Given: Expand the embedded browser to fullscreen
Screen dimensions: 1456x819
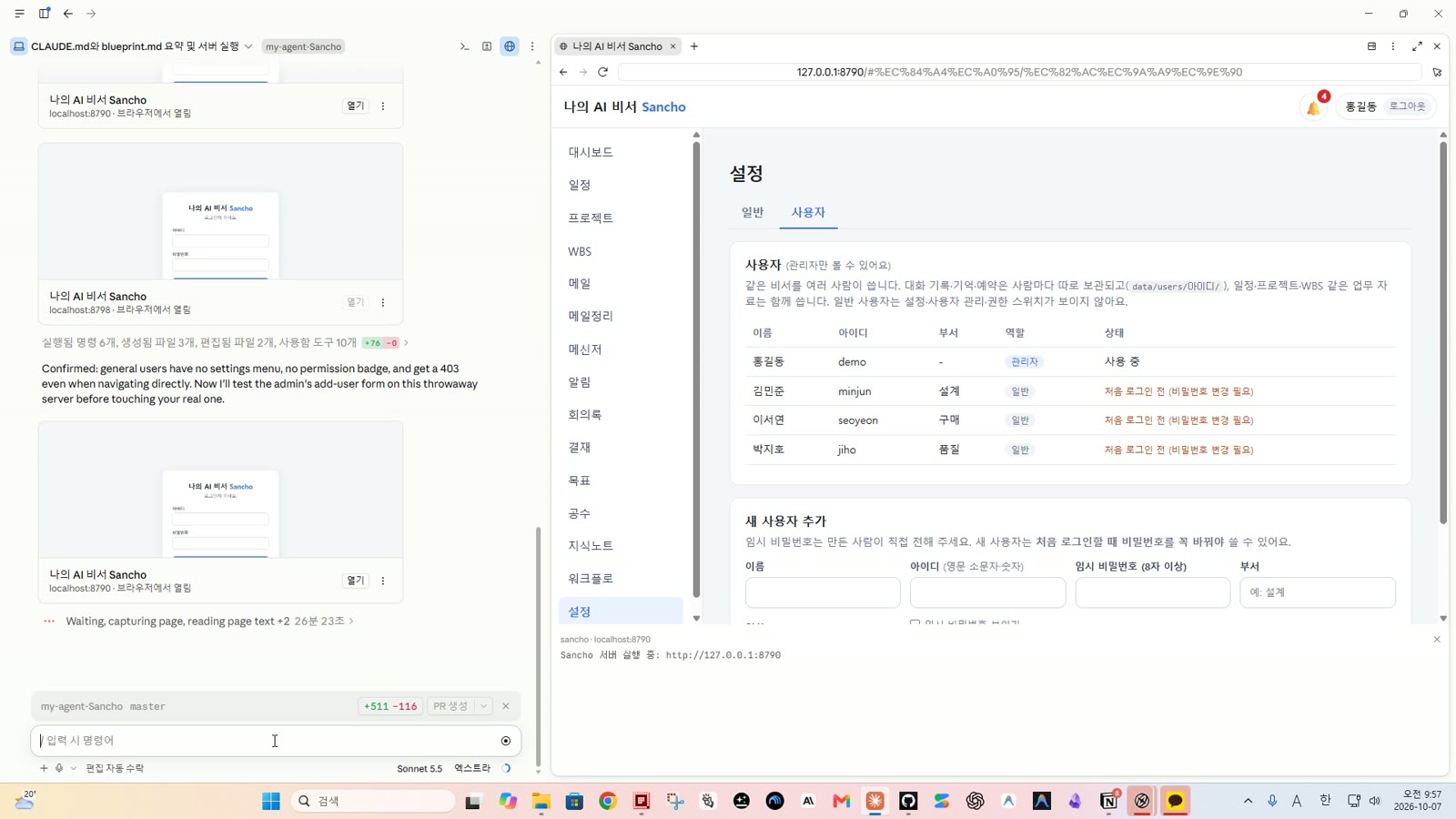Looking at the screenshot, I should [1417, 46].
